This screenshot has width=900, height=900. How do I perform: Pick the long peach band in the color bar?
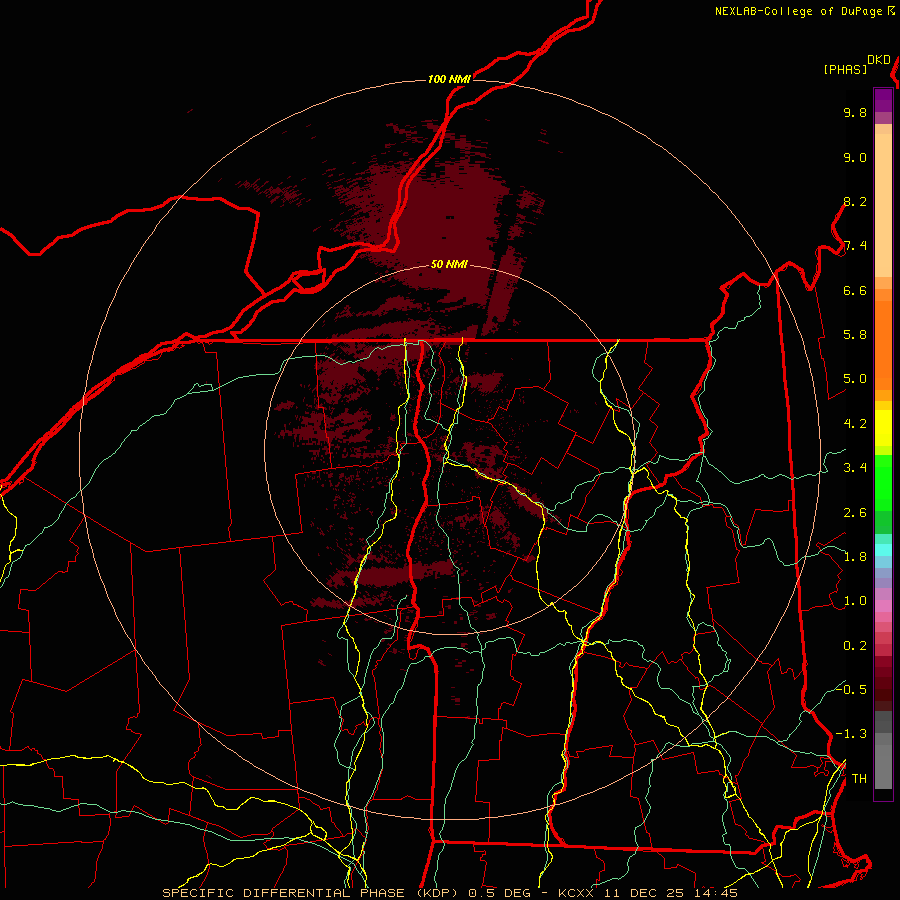click(883, 205)
